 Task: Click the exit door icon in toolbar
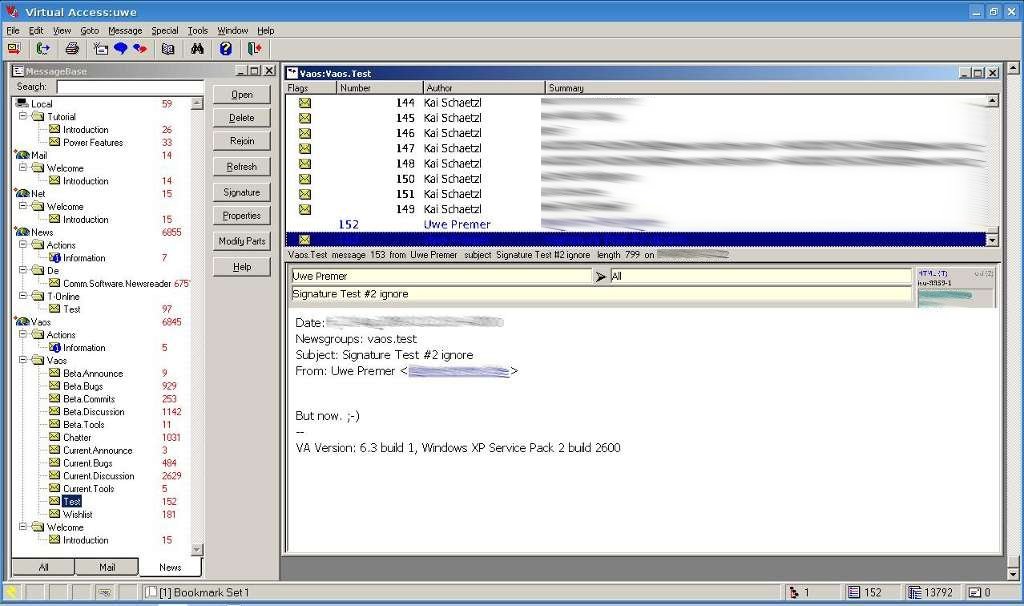[x=255, y=48]
